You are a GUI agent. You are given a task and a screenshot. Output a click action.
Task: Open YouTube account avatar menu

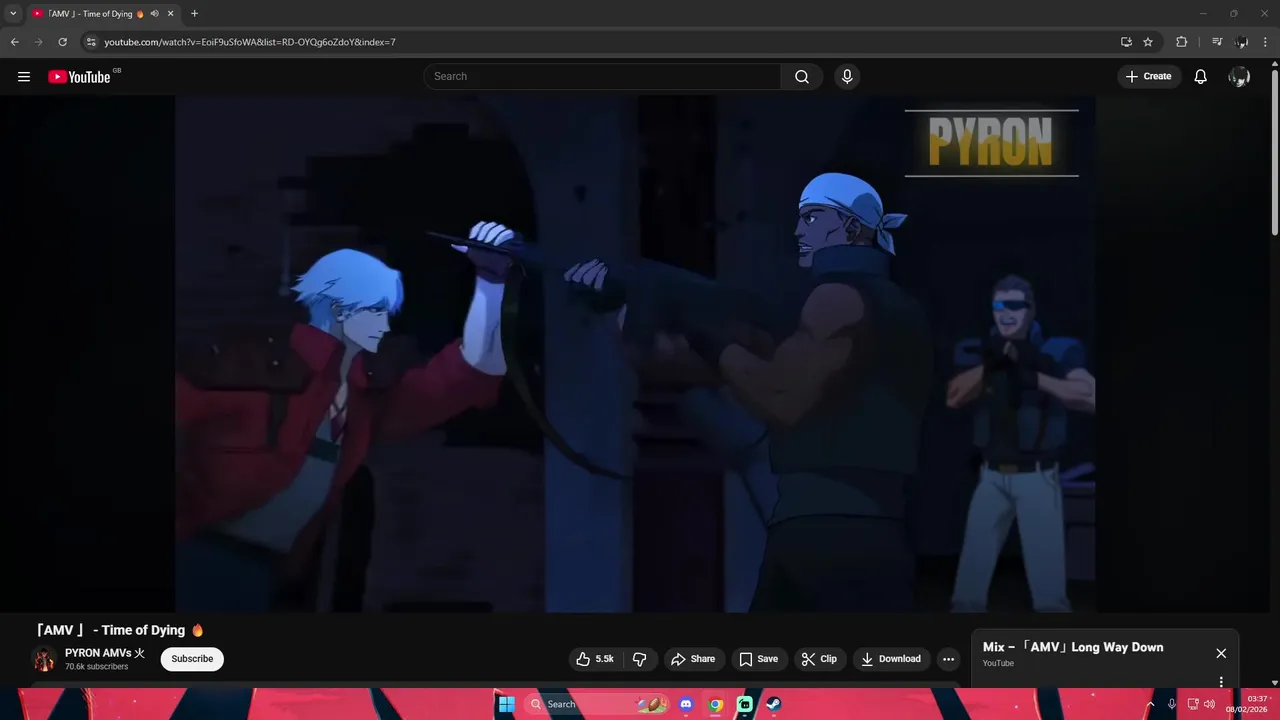1239,77
